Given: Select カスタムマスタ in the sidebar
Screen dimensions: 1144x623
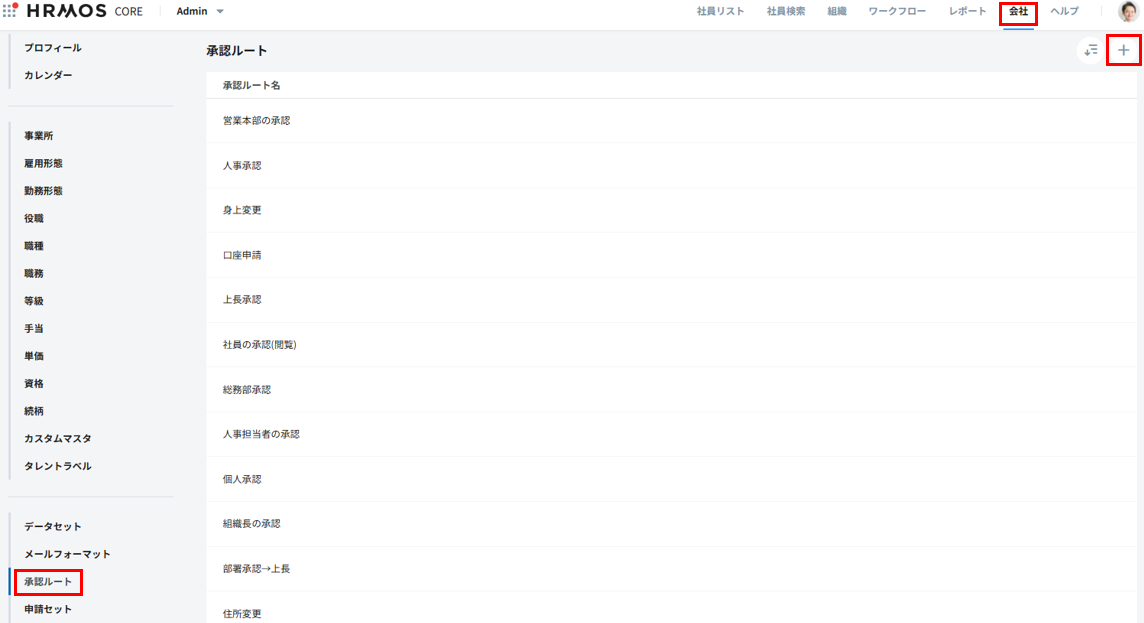Looking at the screenshot, I should [x=58, y=438].
